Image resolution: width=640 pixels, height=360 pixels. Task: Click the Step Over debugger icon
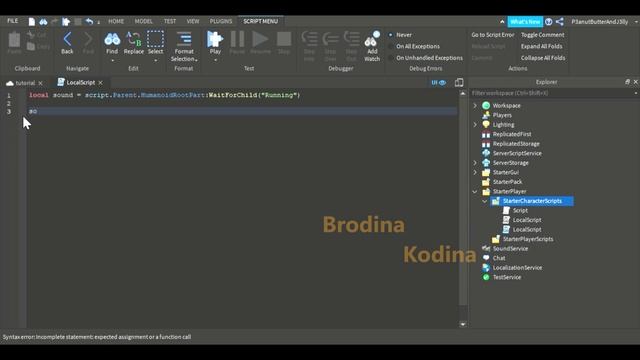pyautogui.click(x=330, y=39)
